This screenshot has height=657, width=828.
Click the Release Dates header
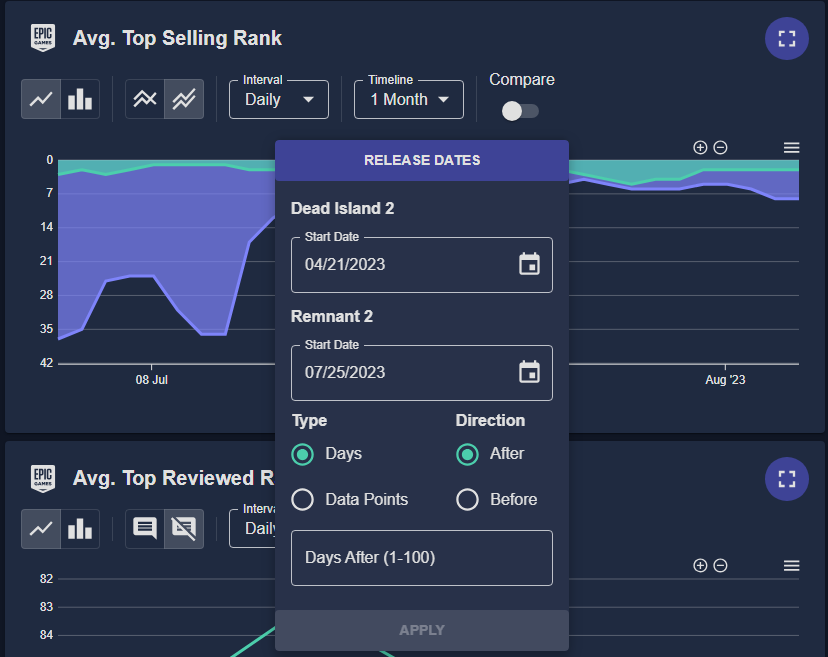coord(422,161)
